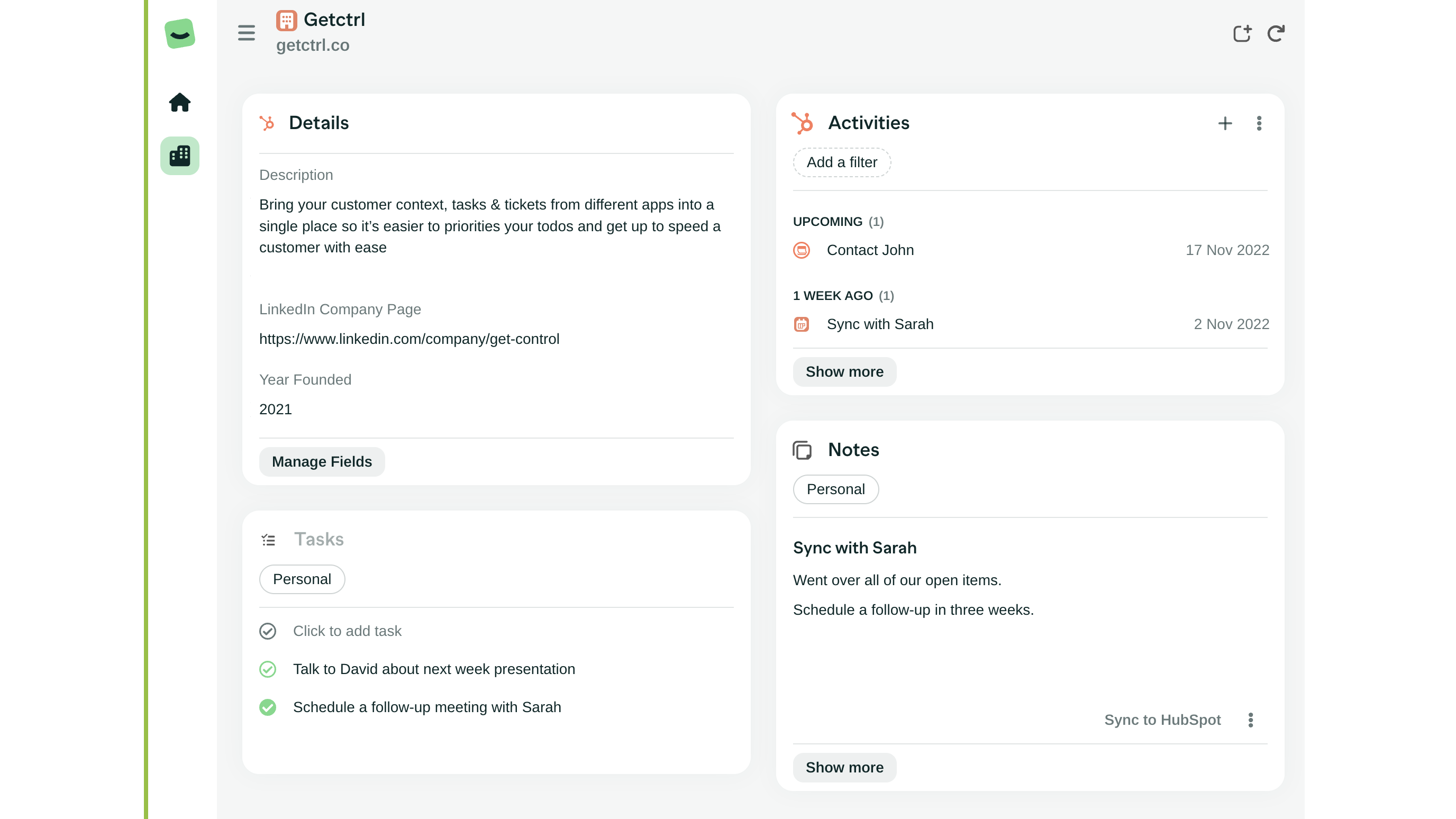Image resolution: width=1456 pixels, height=819 pixels.
Task: Click the Notes panel stacked-pages icon
Action: pos(802,450)
